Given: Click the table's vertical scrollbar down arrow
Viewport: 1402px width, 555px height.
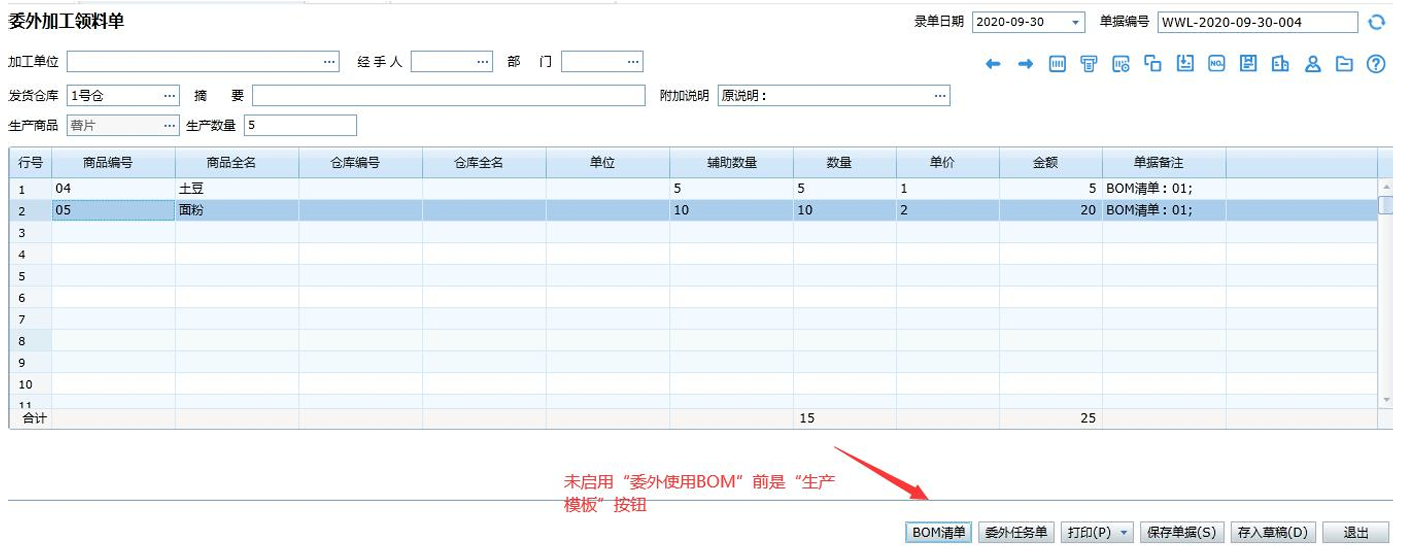Looking at the screenshot, I should pyautogui.click(x=1385, y=400).
